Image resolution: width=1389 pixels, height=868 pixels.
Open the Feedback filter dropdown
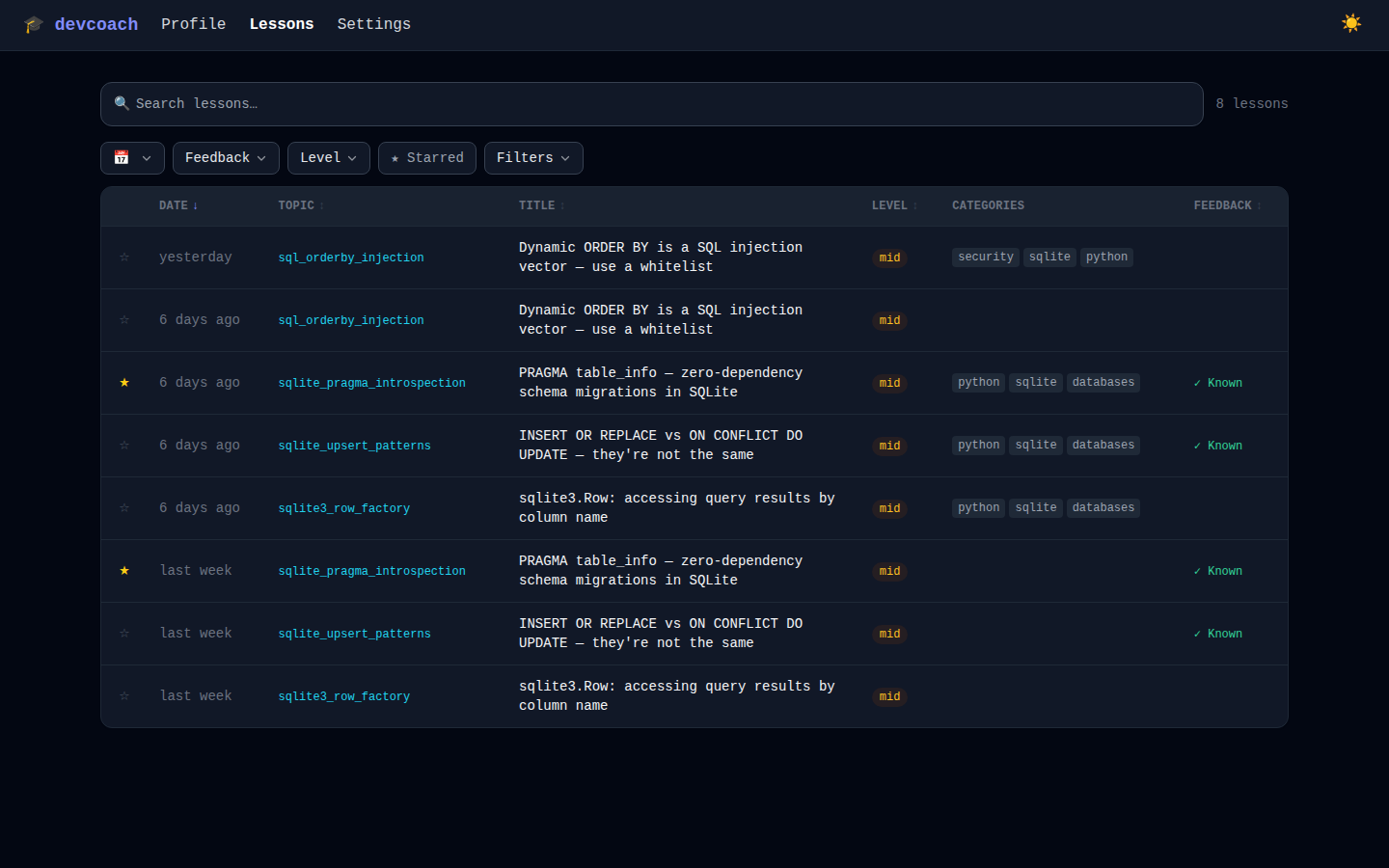(226, 157)
